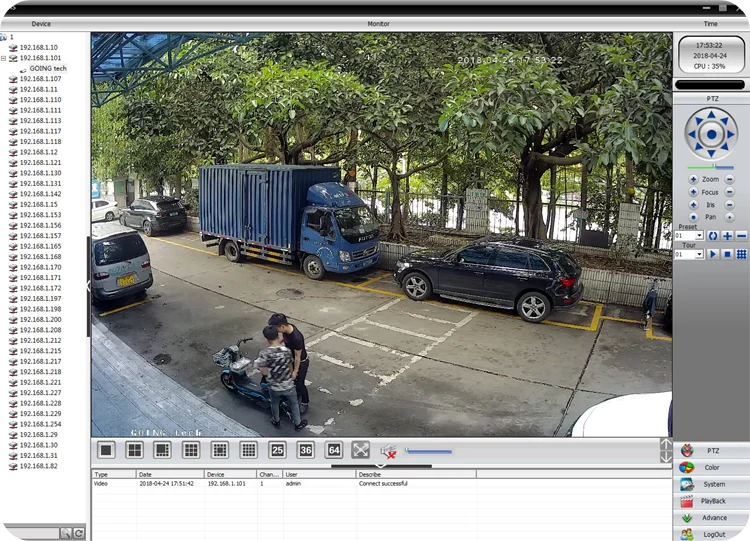Screen dimensions: 750x541
Task: Open the Advance menu button
Action: [x=711, y=518]
